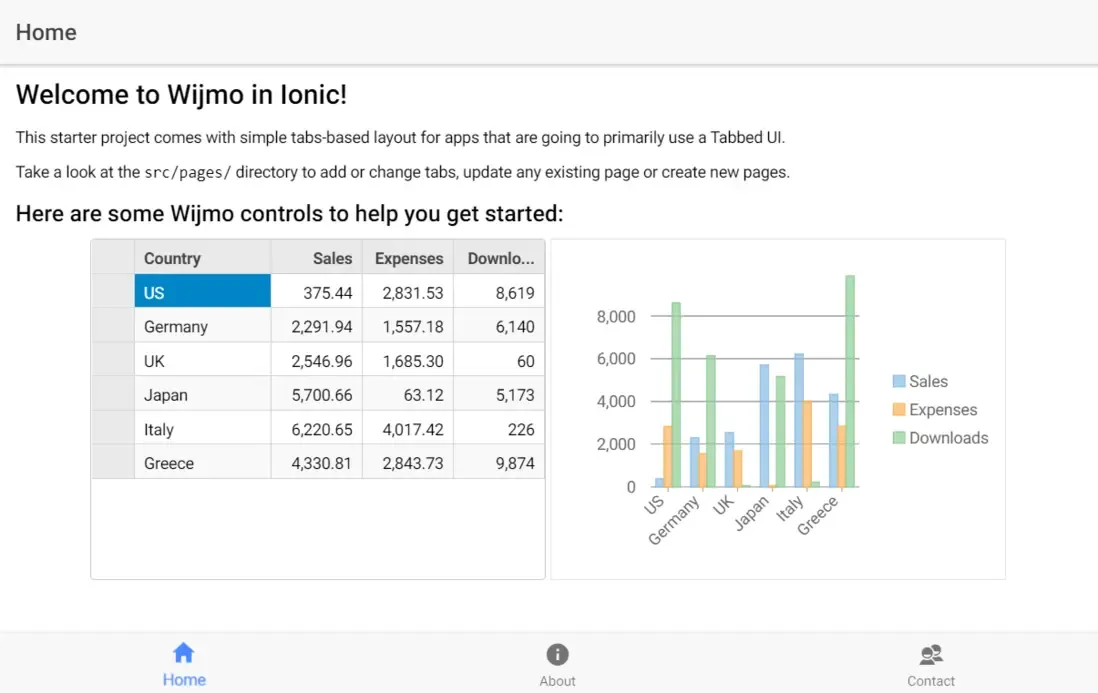
Task: Click the src/pages/ code text
Action: [187, 172]
